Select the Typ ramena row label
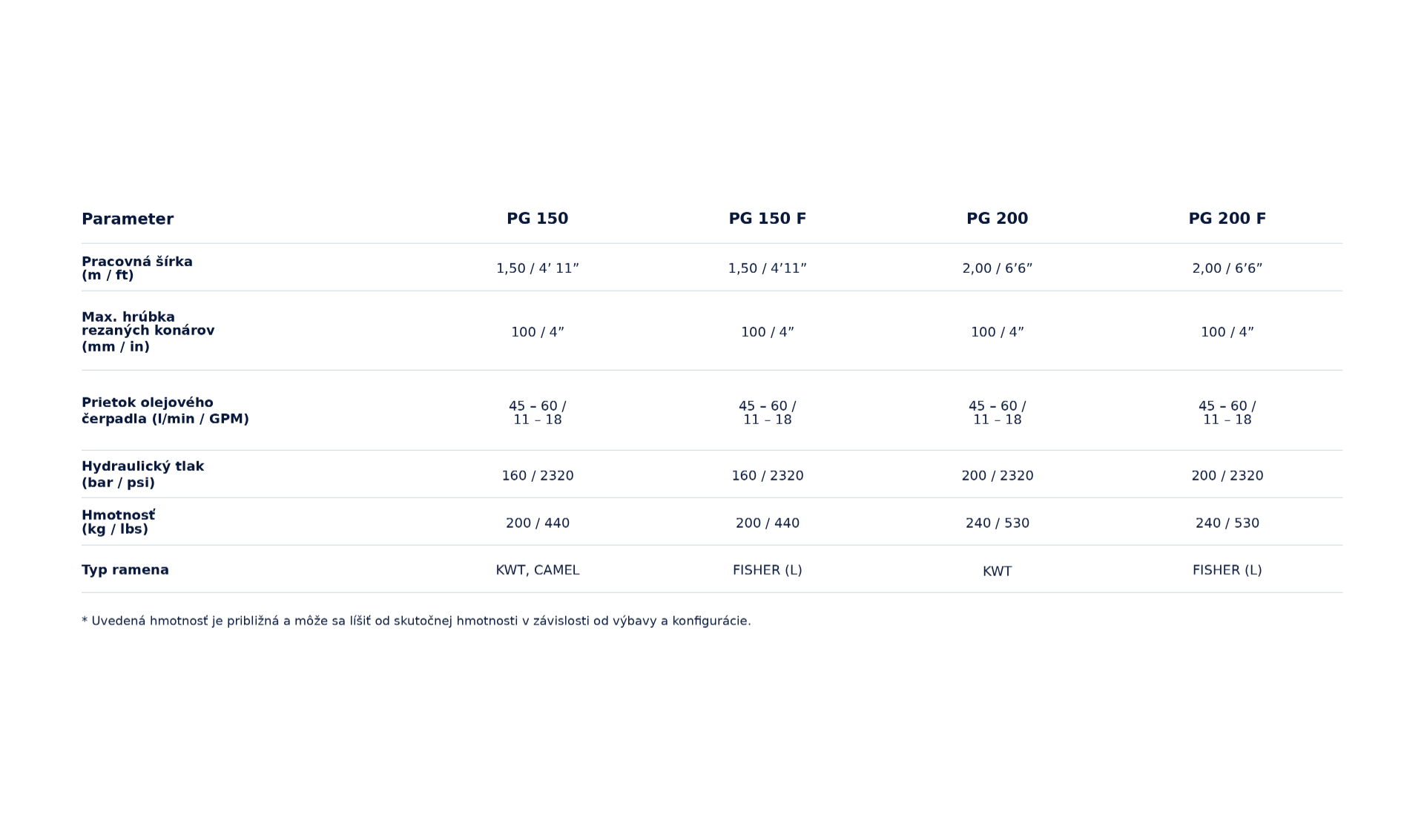The width and height of the screenshot is (1424, 840). (x=125, y=570)
